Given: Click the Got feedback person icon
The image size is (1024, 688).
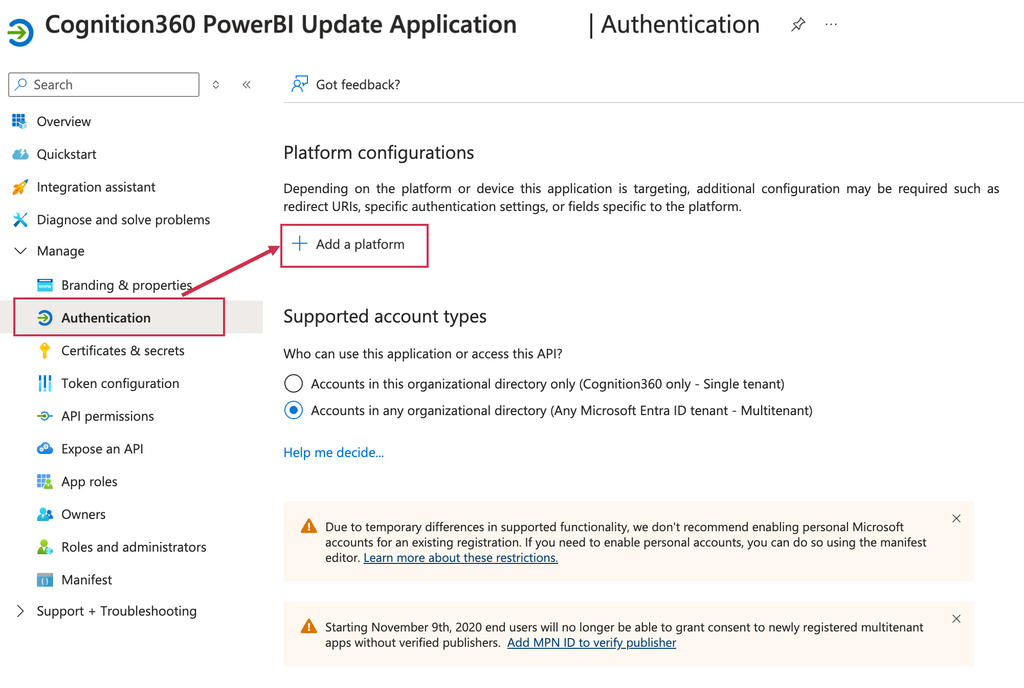Looking at the screenshot, I should click(299, 84).
